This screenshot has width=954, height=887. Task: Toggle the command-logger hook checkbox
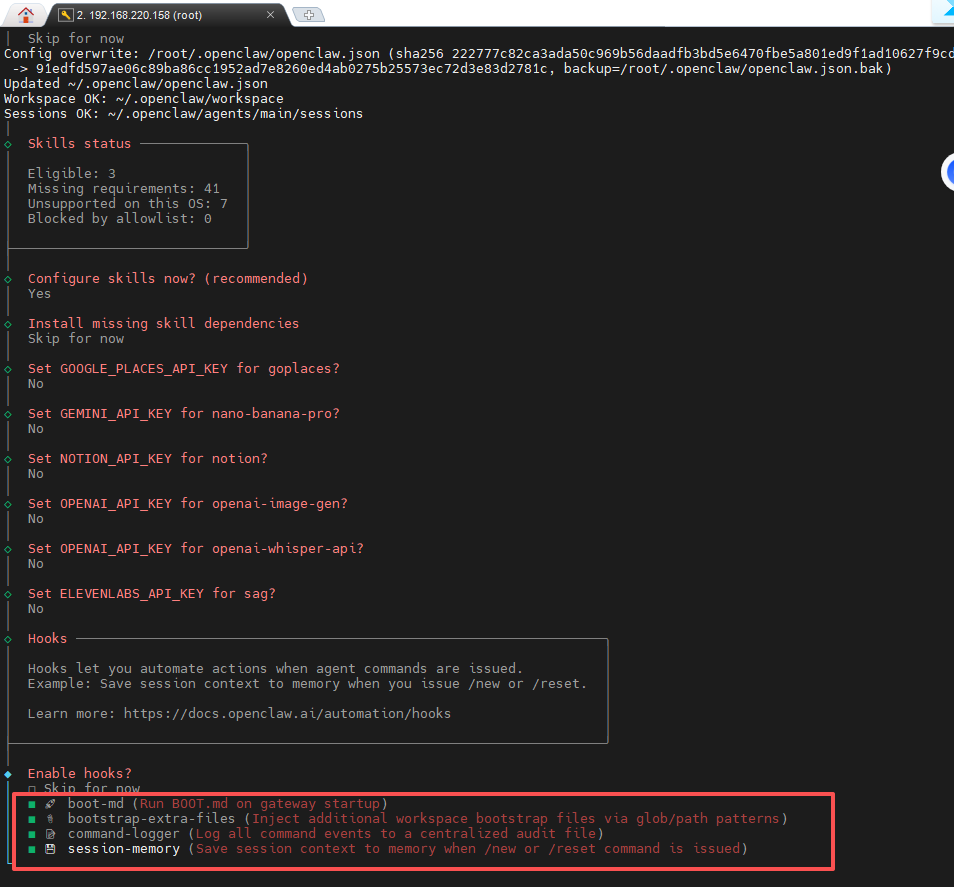click(32, 834)
